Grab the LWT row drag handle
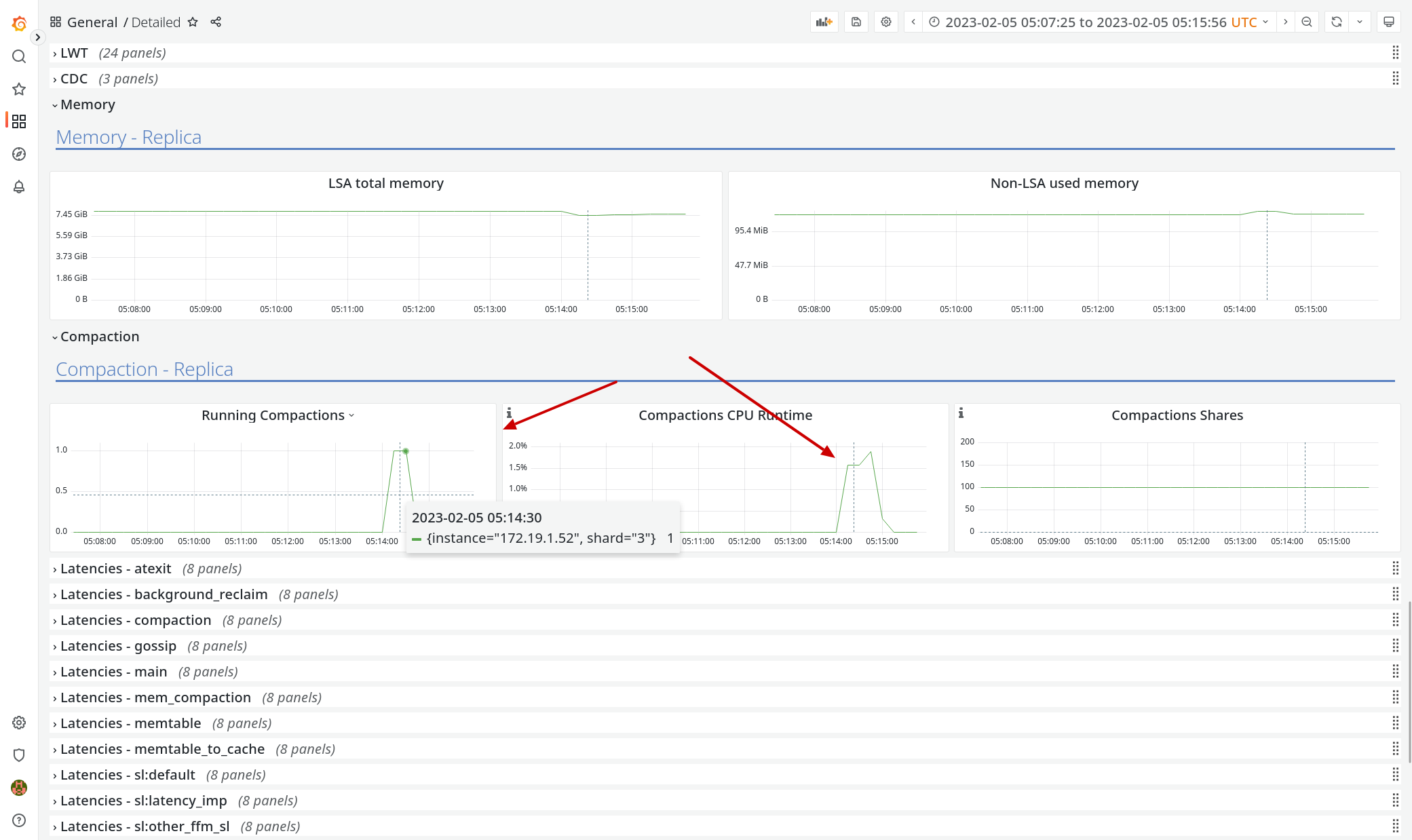 tap(1395, 53)
